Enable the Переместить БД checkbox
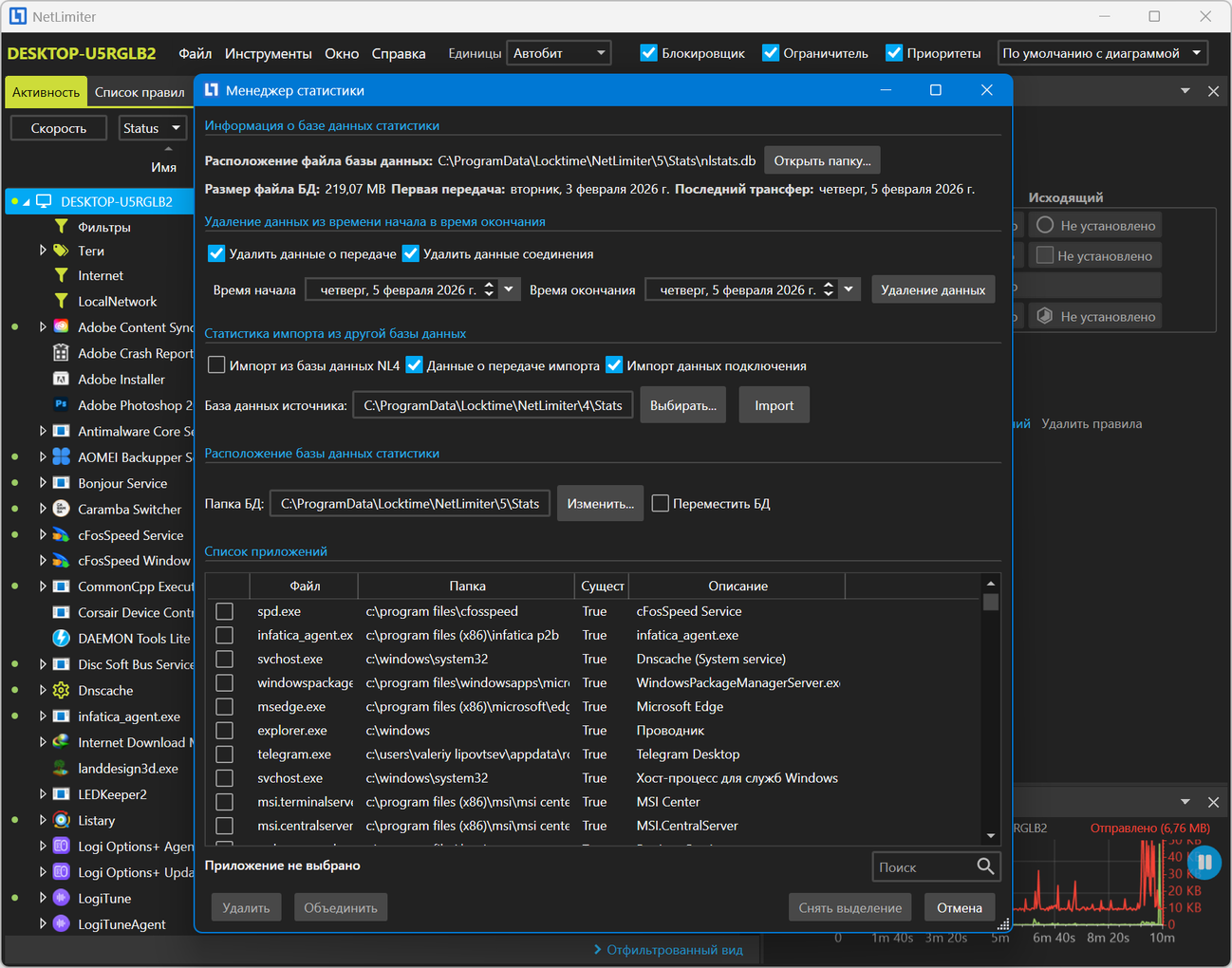Viewport: 1232px width, 968px height. [661, 504]
